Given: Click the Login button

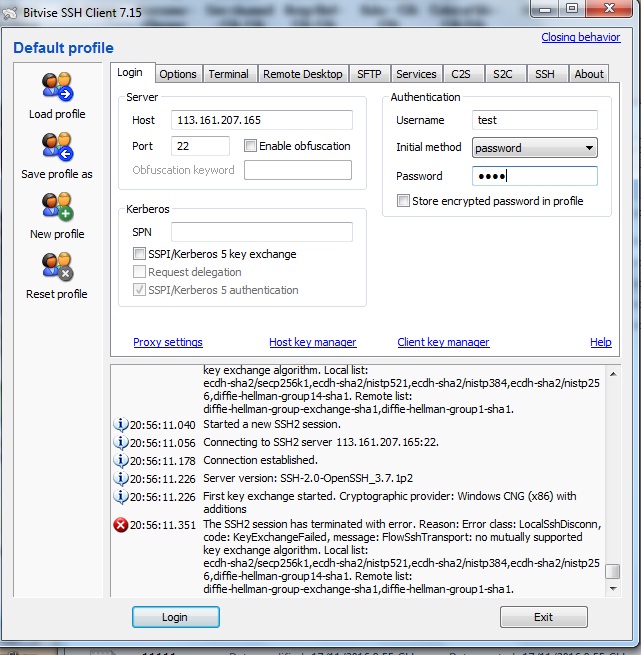Looking at the screenshot, I should click(x=176, y=617).
